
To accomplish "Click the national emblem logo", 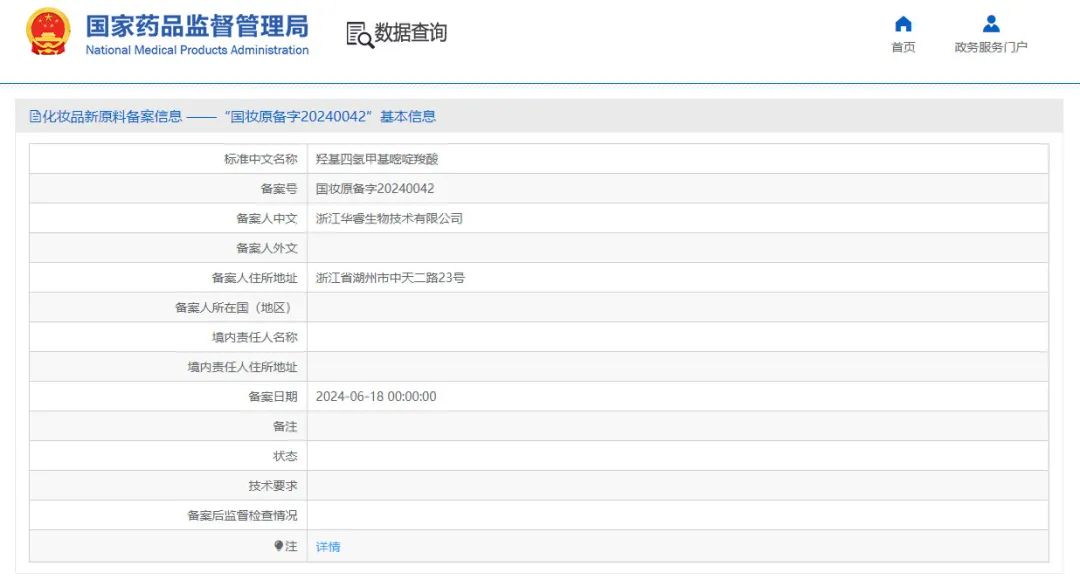I will (48, 32).
